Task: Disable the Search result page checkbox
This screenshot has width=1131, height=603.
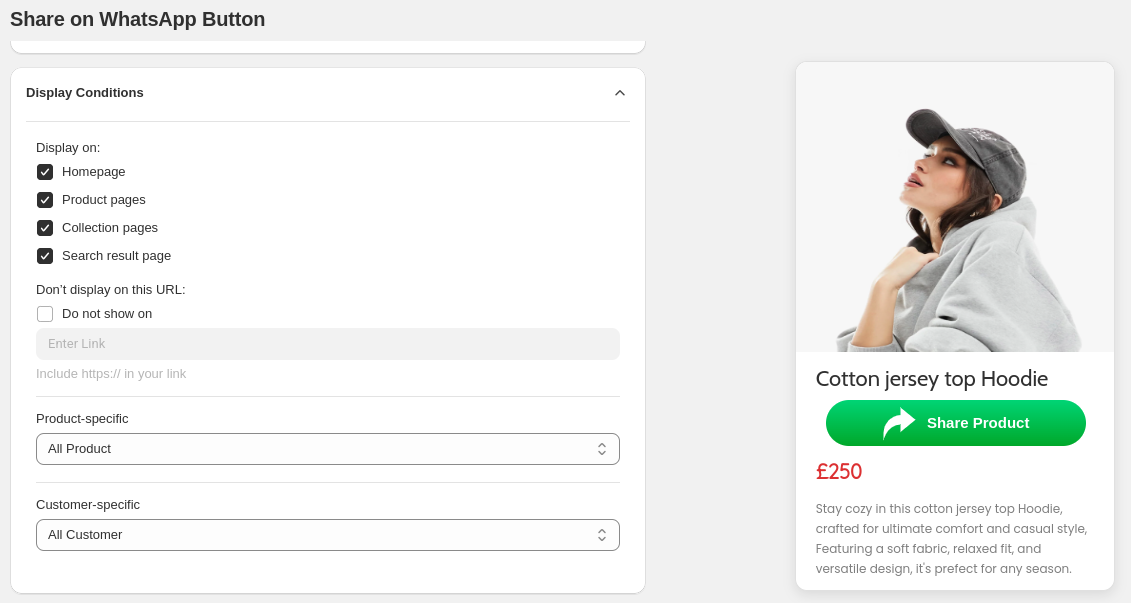Action: click(x=45, y=256)
